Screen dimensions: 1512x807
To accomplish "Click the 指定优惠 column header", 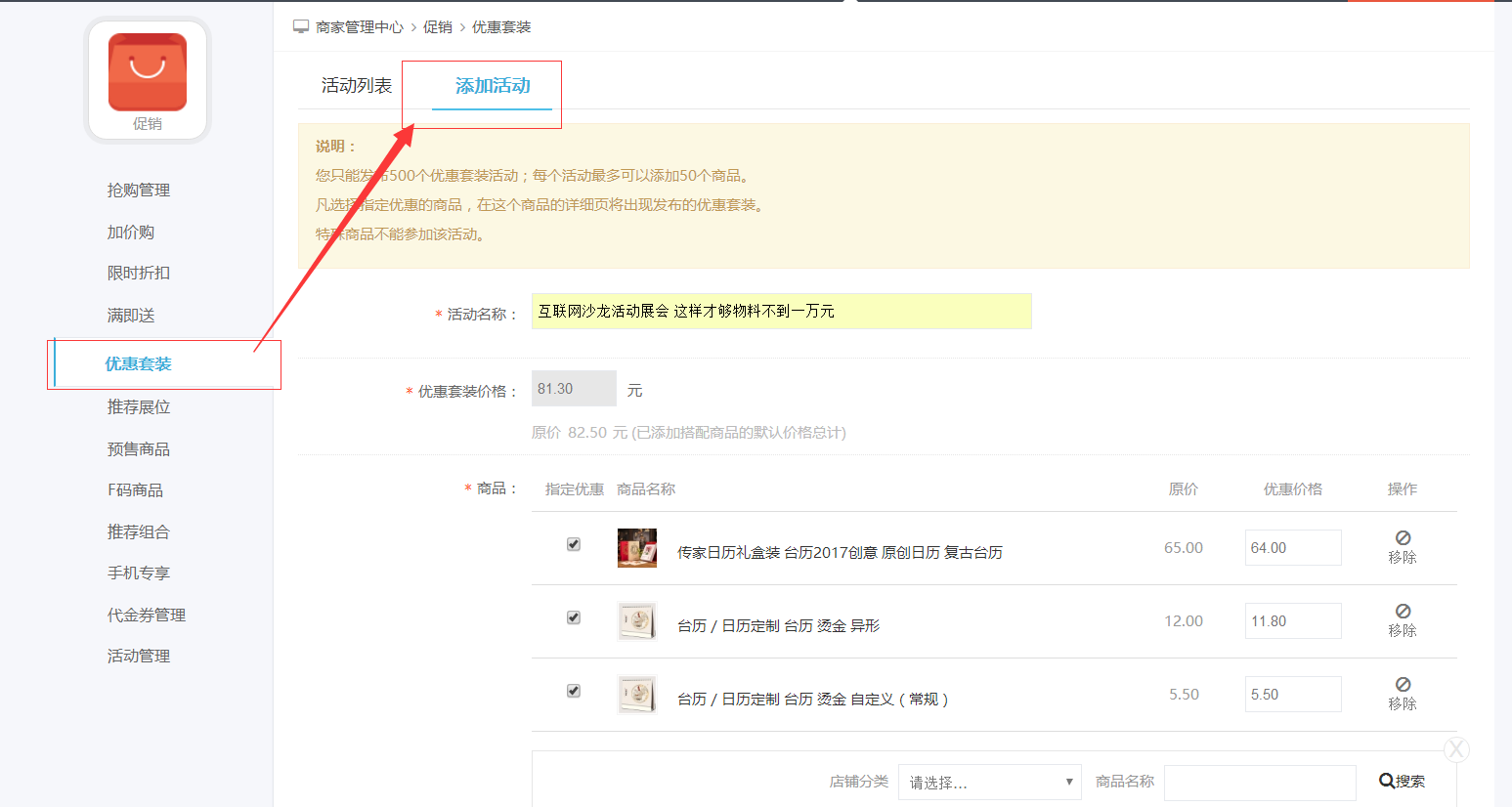I will pos(575,489).
